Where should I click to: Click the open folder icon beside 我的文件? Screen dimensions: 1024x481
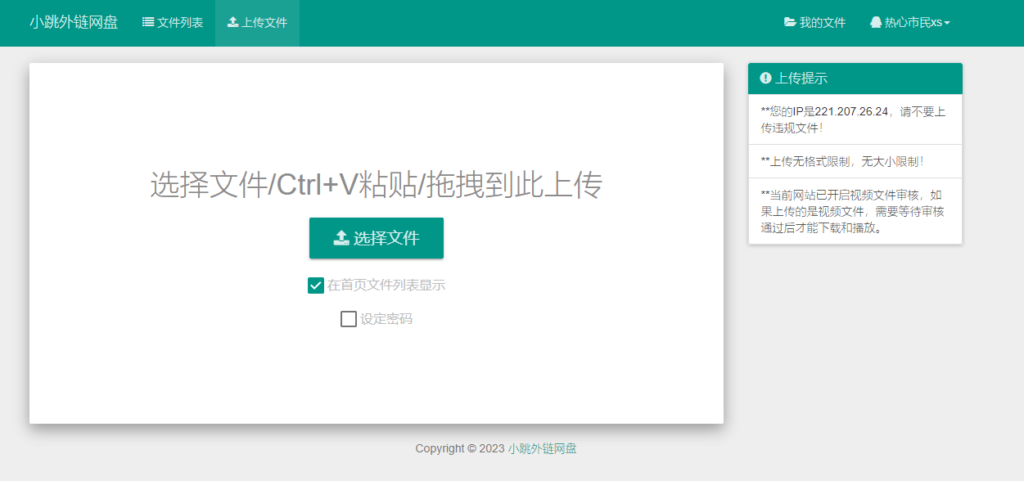click(790, 22)
